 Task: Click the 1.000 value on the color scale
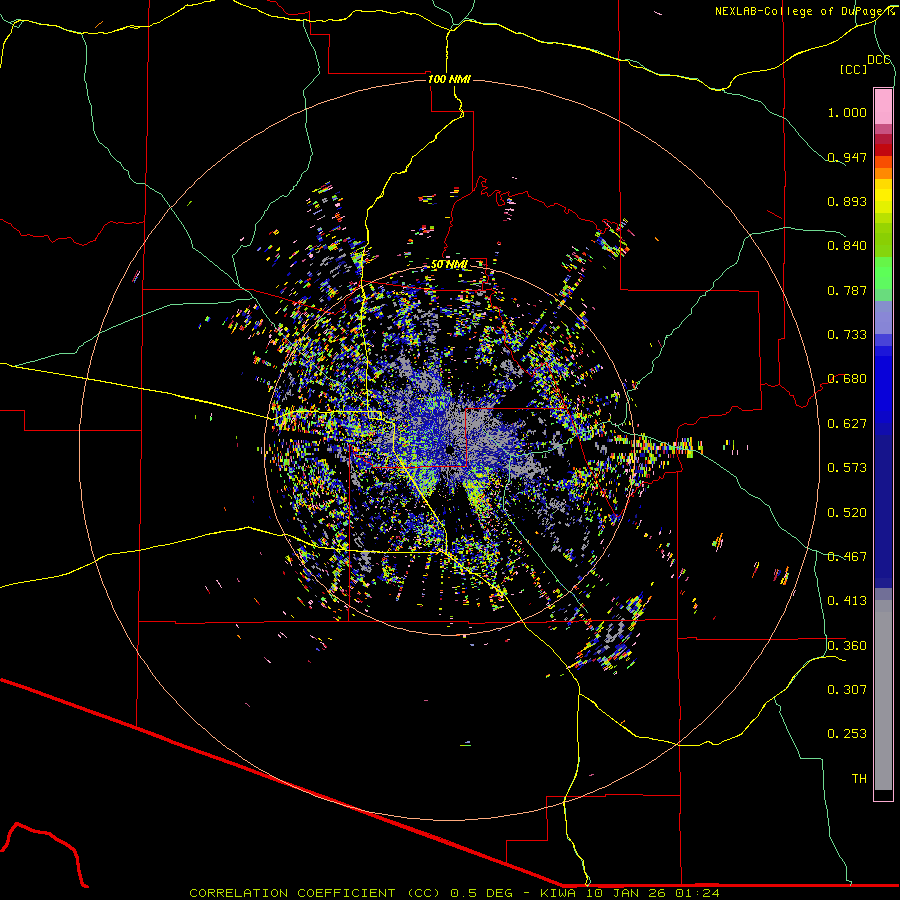pyautogui.click(x=847, y=112)
